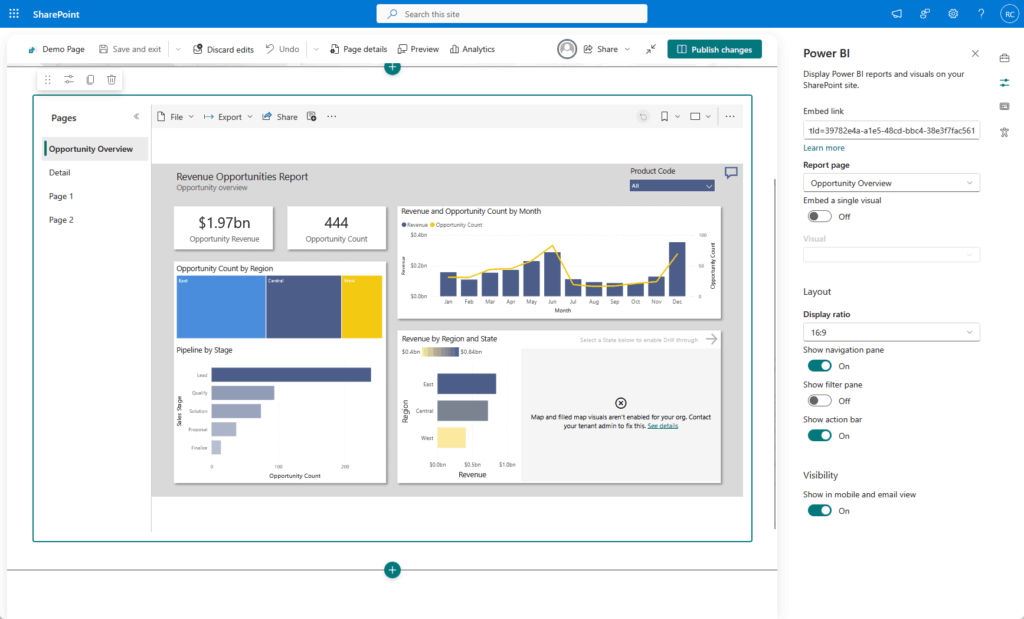Image resolution: width=1024 pixels, height=619 pixels.
Task: Click the Publish changes button
Action: pyautogui.click(x=714, y=49)
